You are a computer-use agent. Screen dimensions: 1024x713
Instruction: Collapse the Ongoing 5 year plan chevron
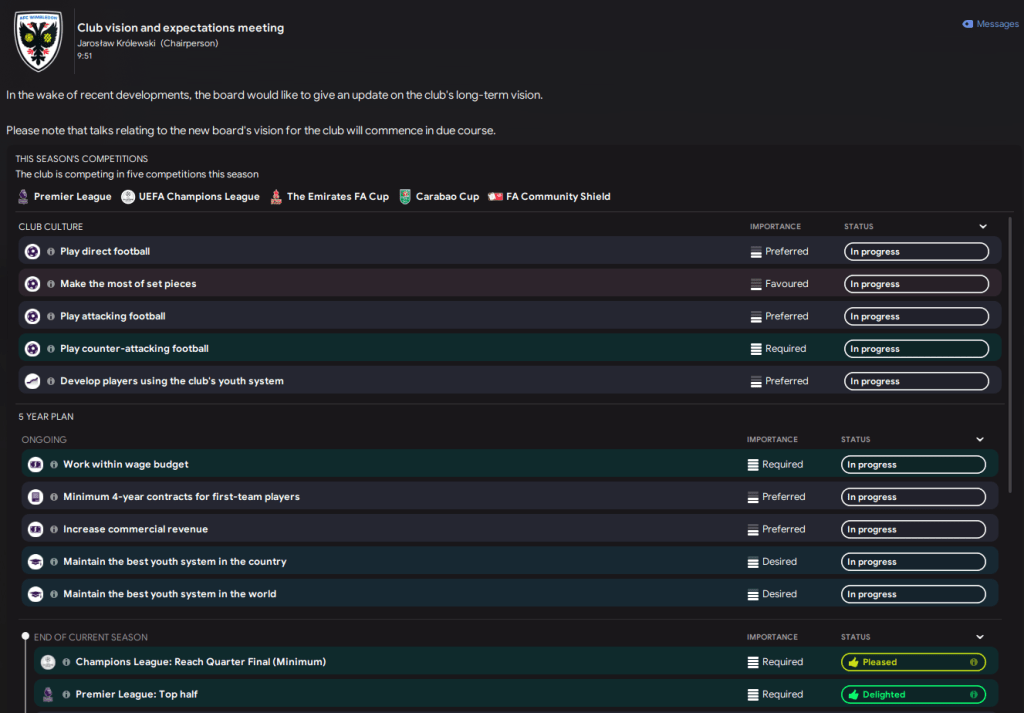[980, 440]
